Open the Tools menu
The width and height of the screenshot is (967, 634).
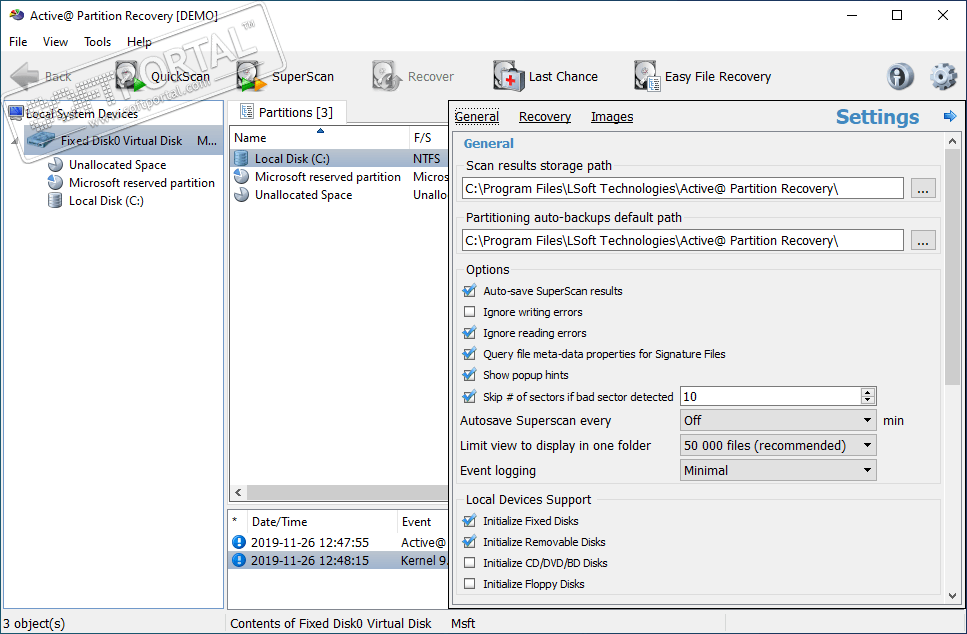97,41
